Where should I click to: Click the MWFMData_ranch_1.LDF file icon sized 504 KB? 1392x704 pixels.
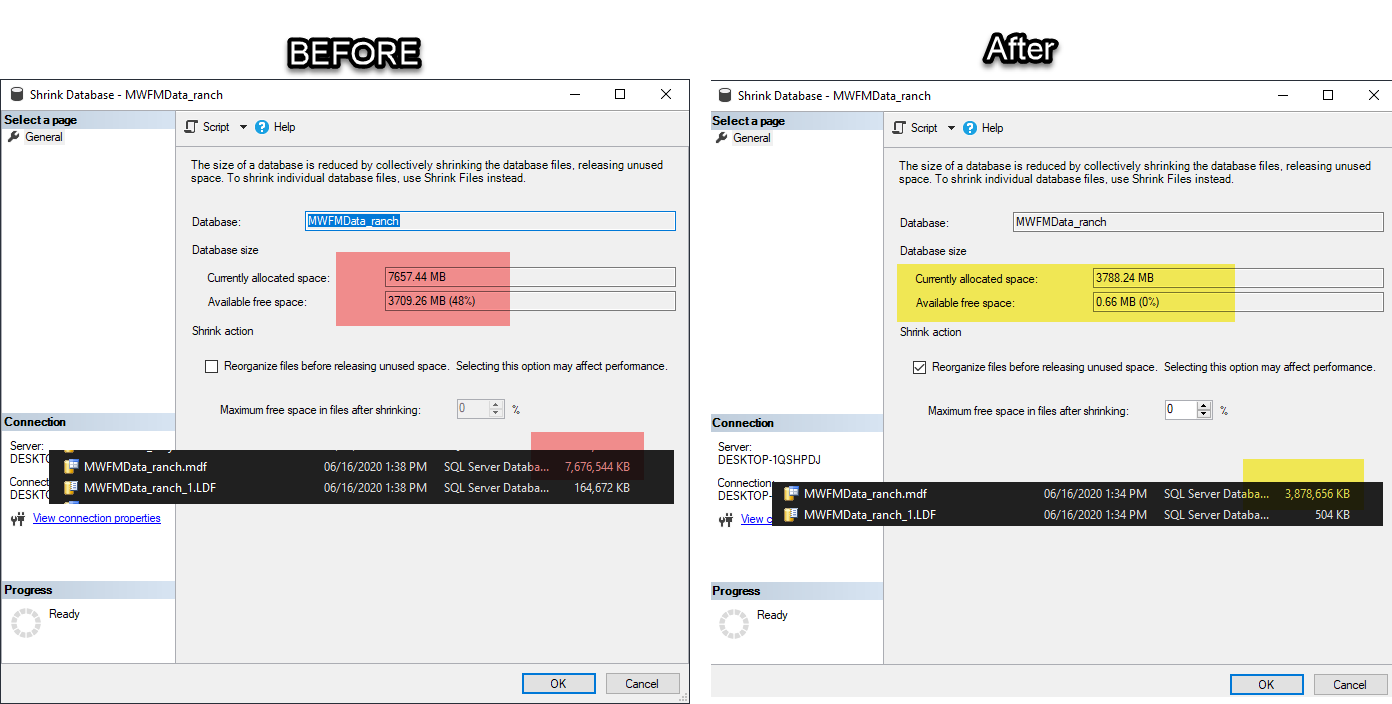[x=791, y=515]
